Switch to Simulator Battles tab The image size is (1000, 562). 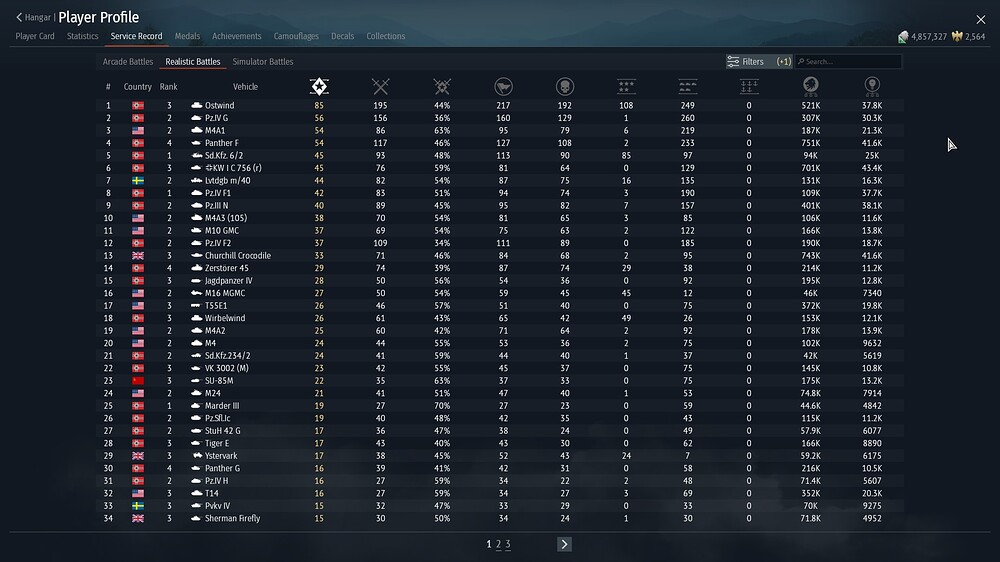coord(263,62)
